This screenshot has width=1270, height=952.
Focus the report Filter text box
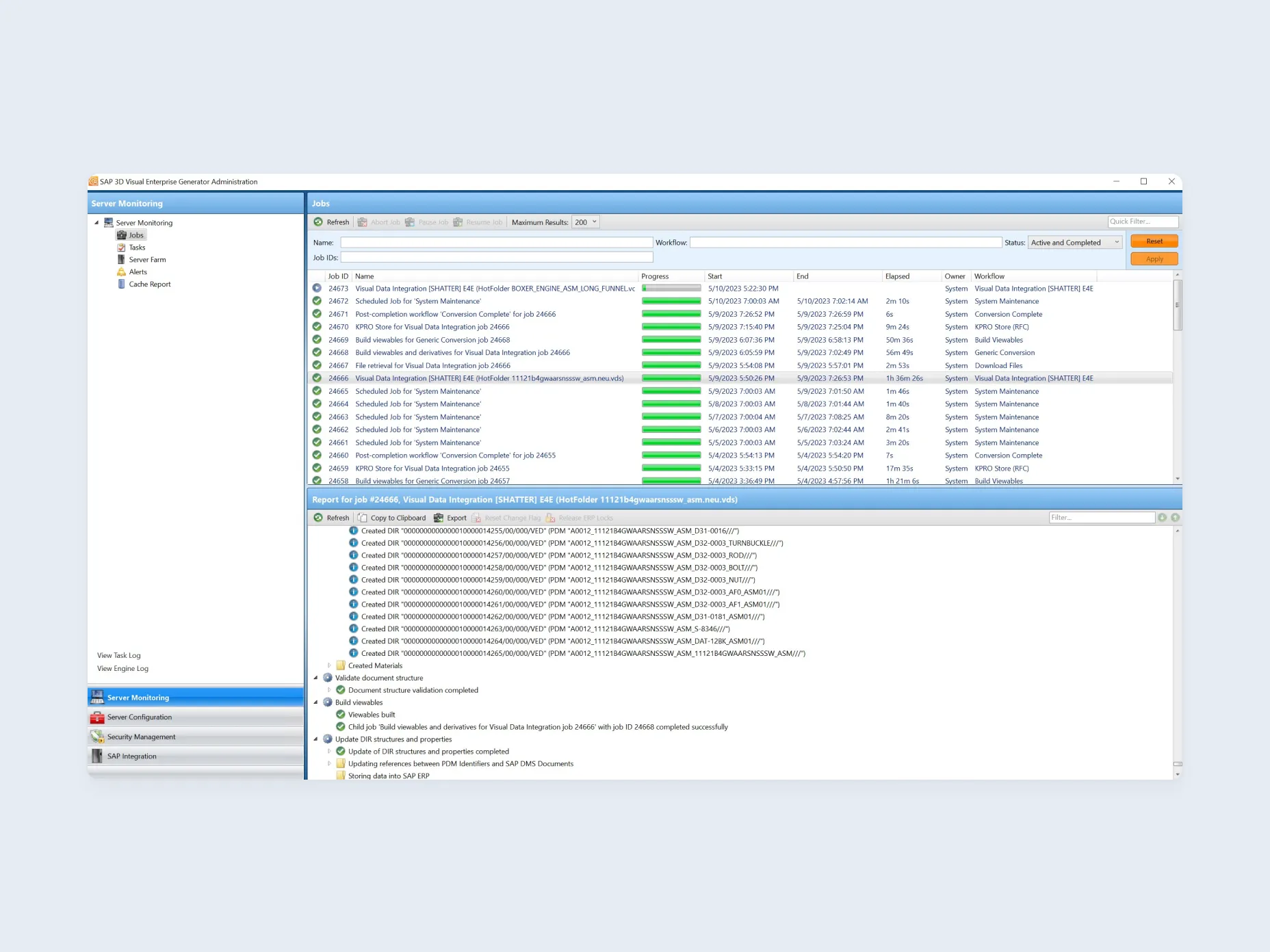pyautogui.click(x=1102, y=518)
